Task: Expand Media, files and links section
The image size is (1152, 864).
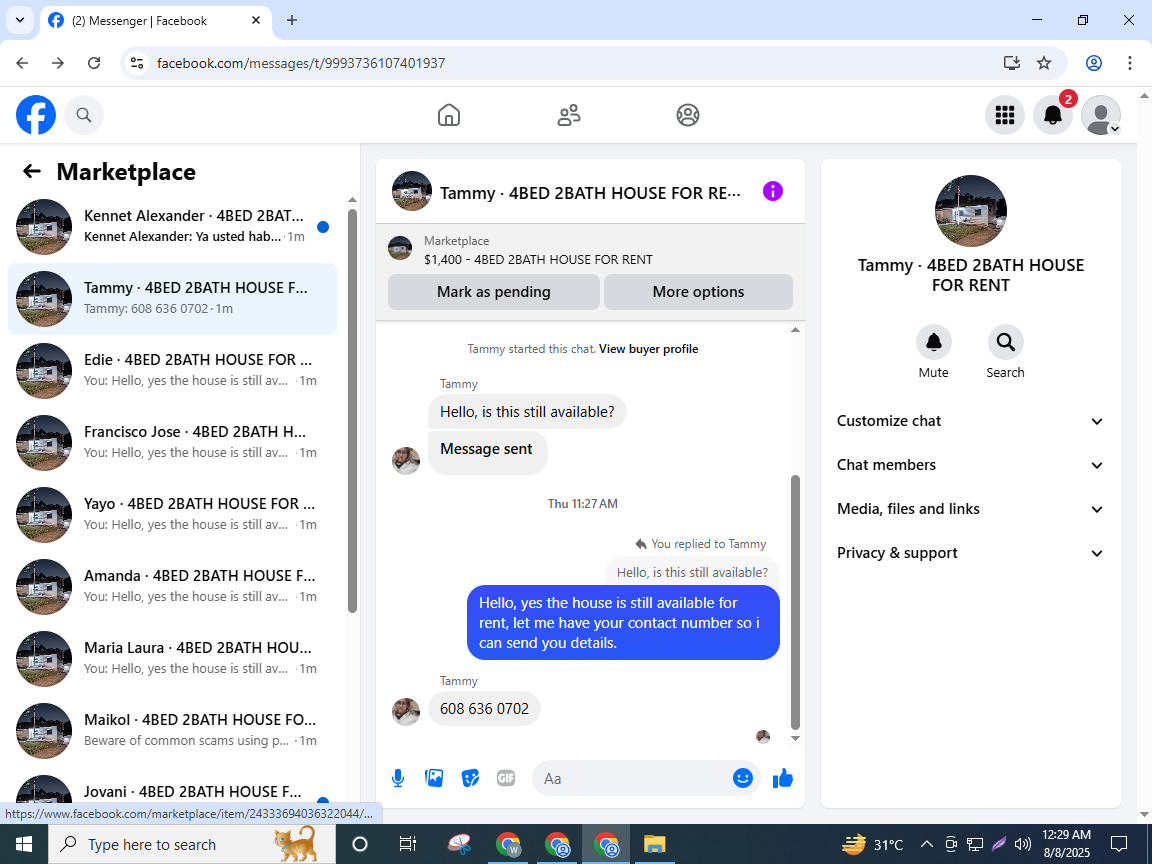Action: coord(970,509)
